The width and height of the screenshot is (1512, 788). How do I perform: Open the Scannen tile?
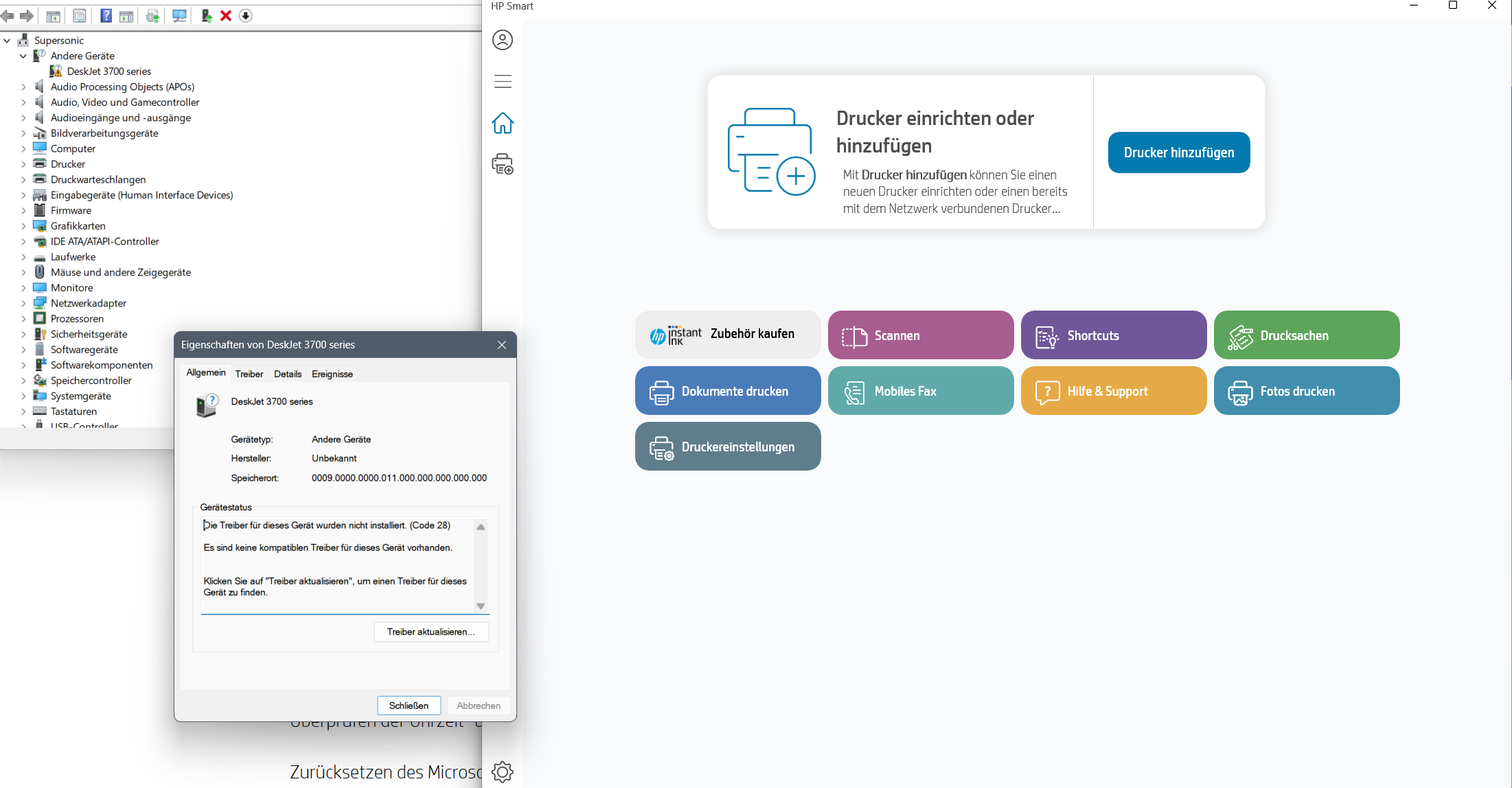click(920, 335)
